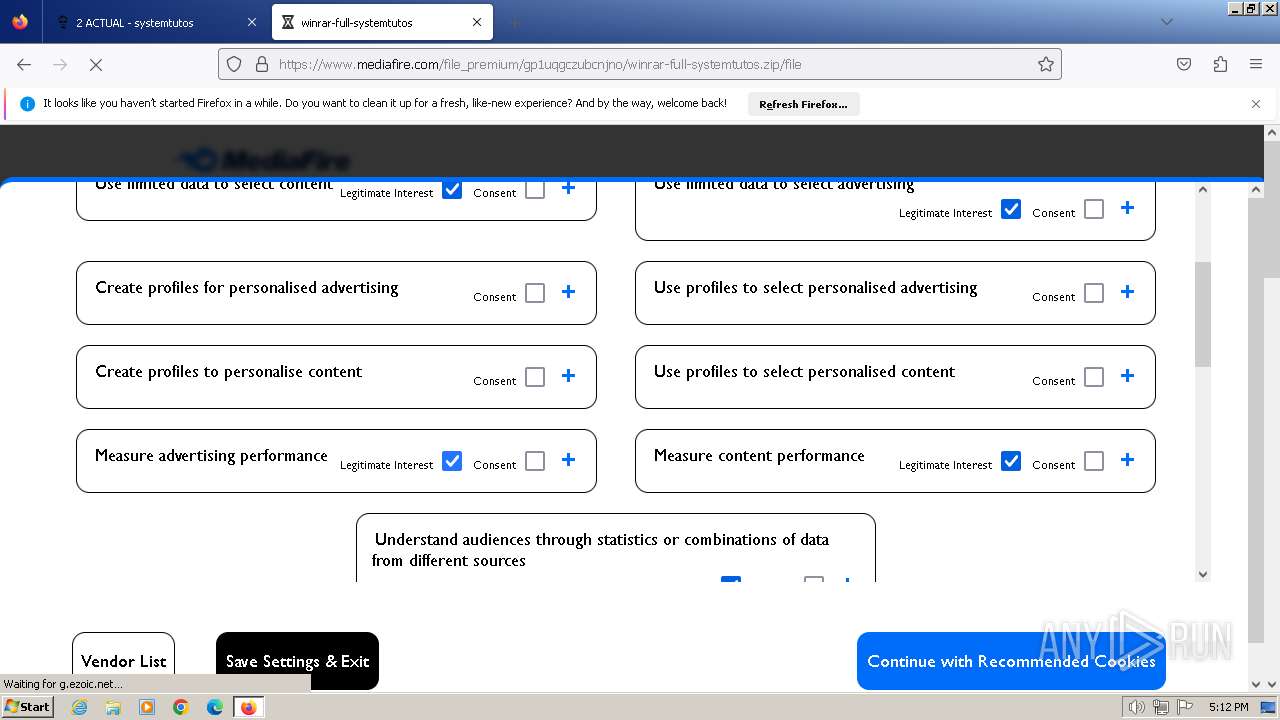Click the Action Center flag tray icon
Screen dimensions: 1280x720
[1185, 707]
